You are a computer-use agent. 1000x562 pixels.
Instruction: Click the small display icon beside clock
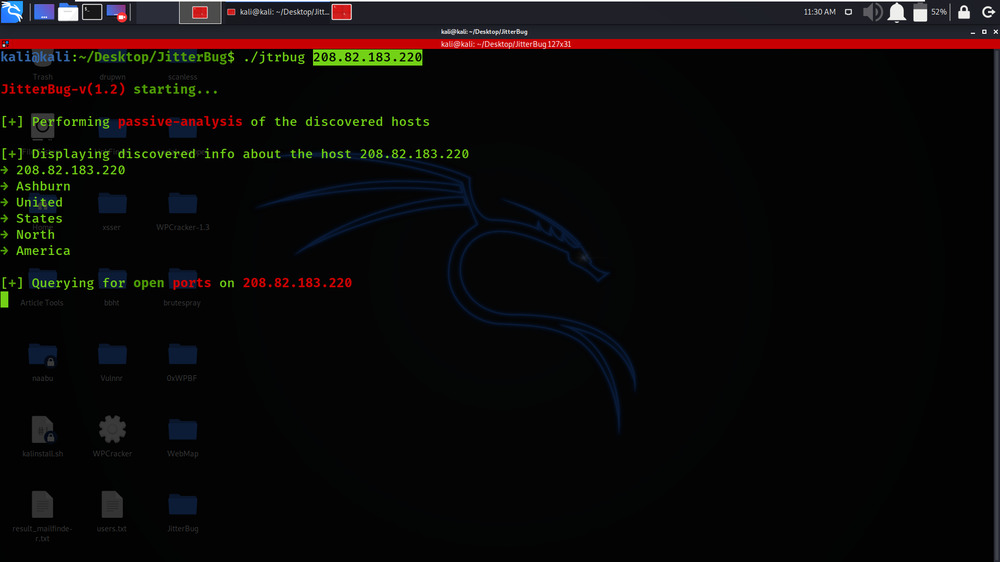[x=848, y=12]
